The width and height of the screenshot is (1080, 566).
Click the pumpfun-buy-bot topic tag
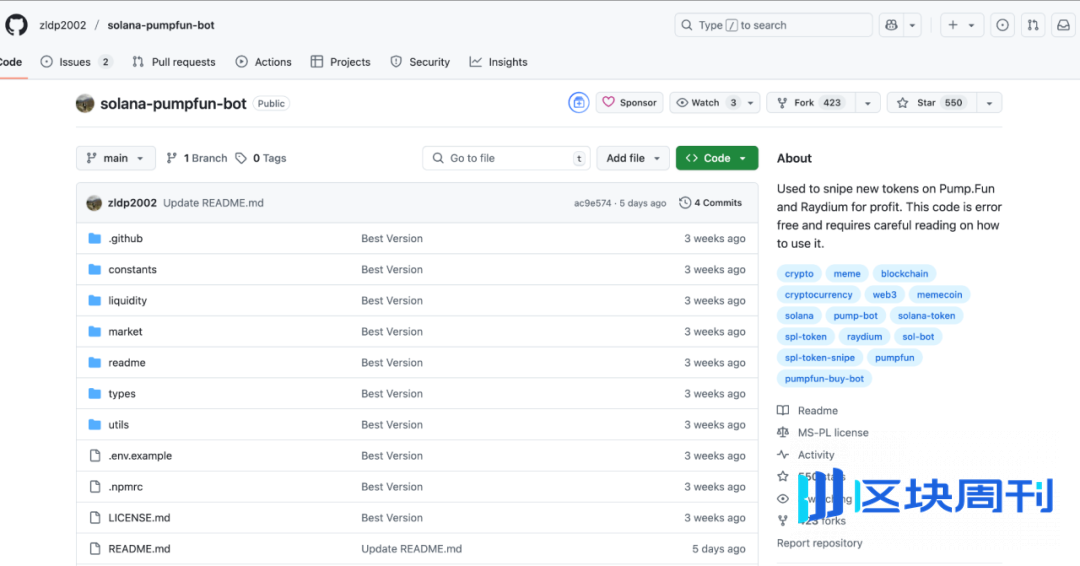click(x=824, y=378)
